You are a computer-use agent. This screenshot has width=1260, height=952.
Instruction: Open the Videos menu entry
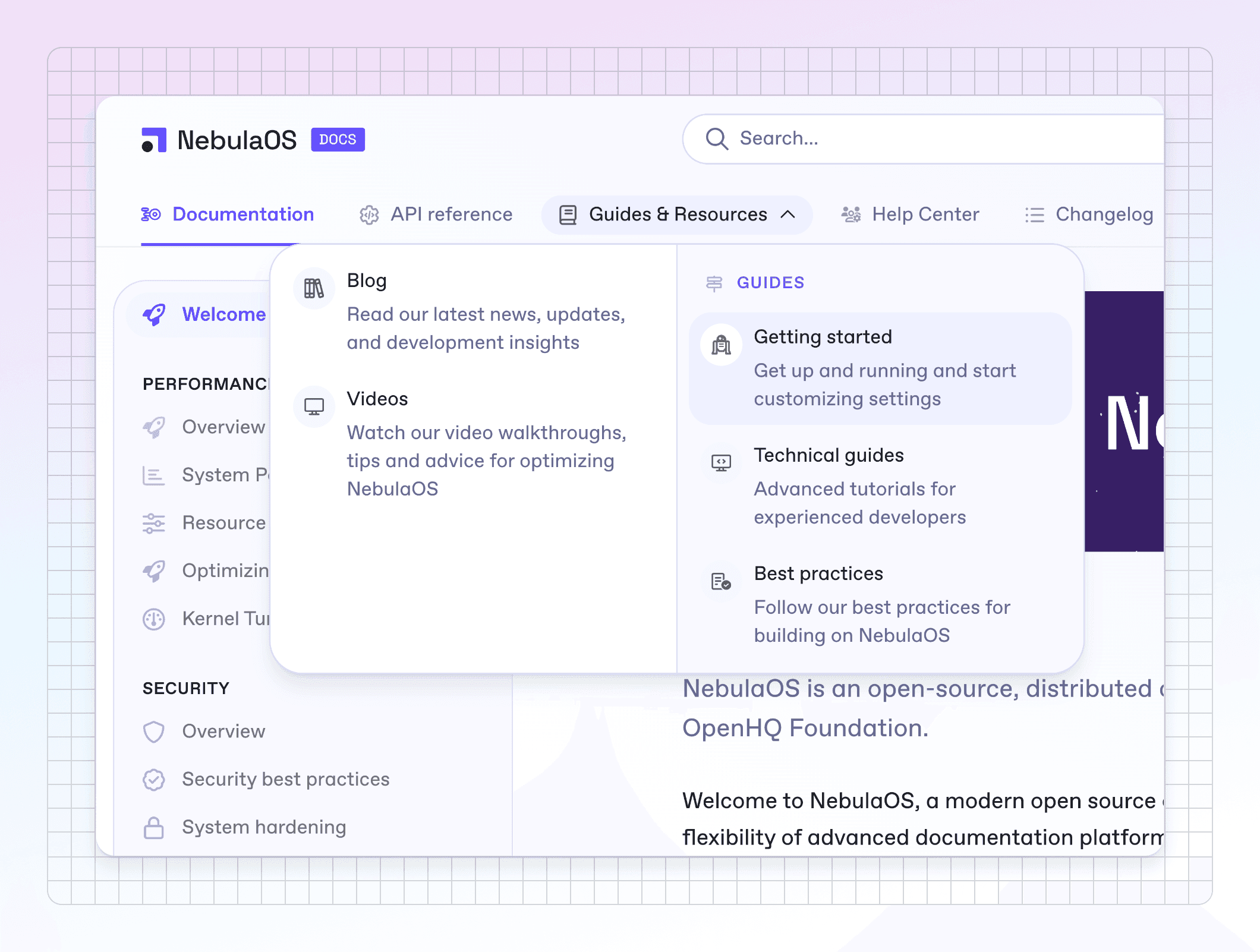(474, 444)
